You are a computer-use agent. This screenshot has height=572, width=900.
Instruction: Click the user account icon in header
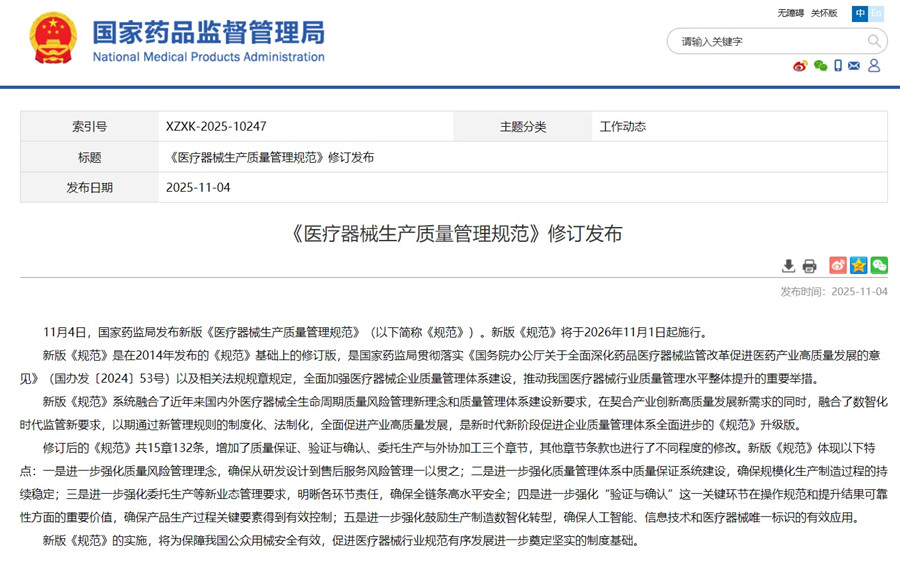pos(874,66)
